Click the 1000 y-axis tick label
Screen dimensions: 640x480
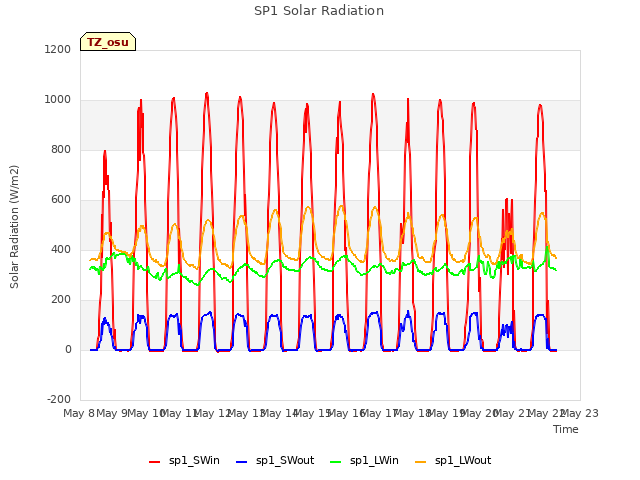pyautogui.click(x=58, y=100)
